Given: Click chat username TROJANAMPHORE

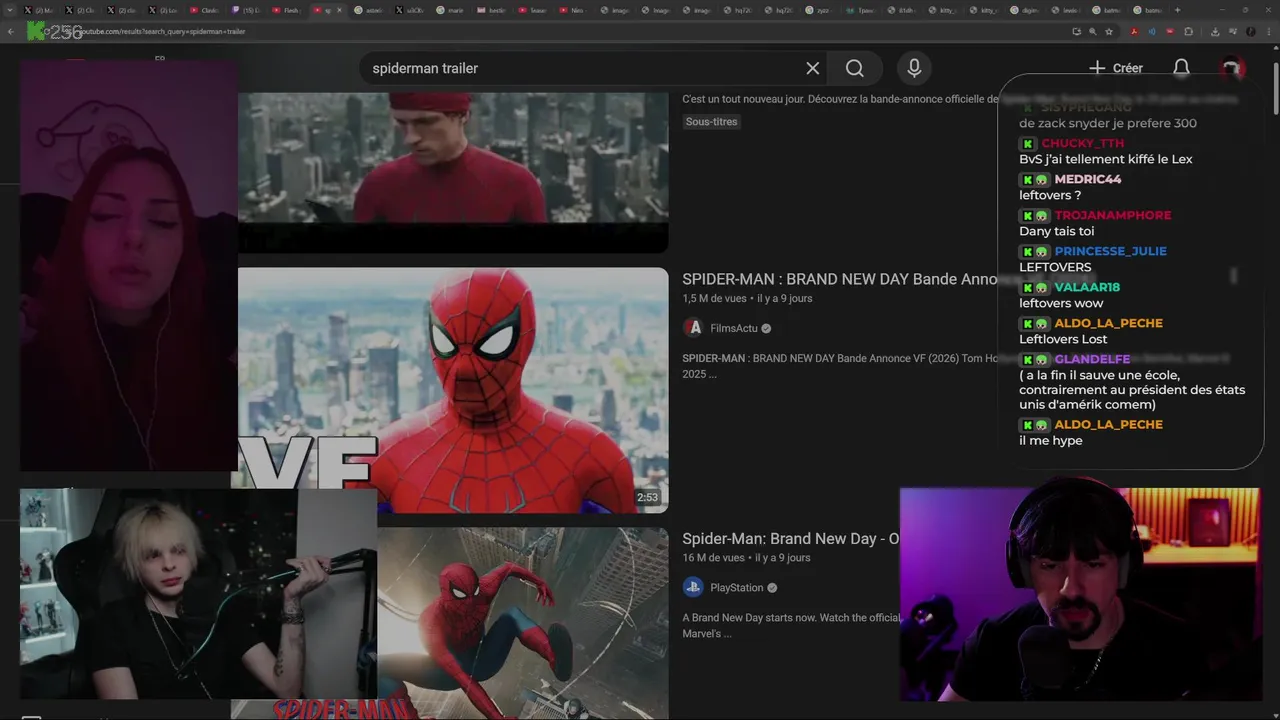Looking at the screenshot, I should 1113,215.
